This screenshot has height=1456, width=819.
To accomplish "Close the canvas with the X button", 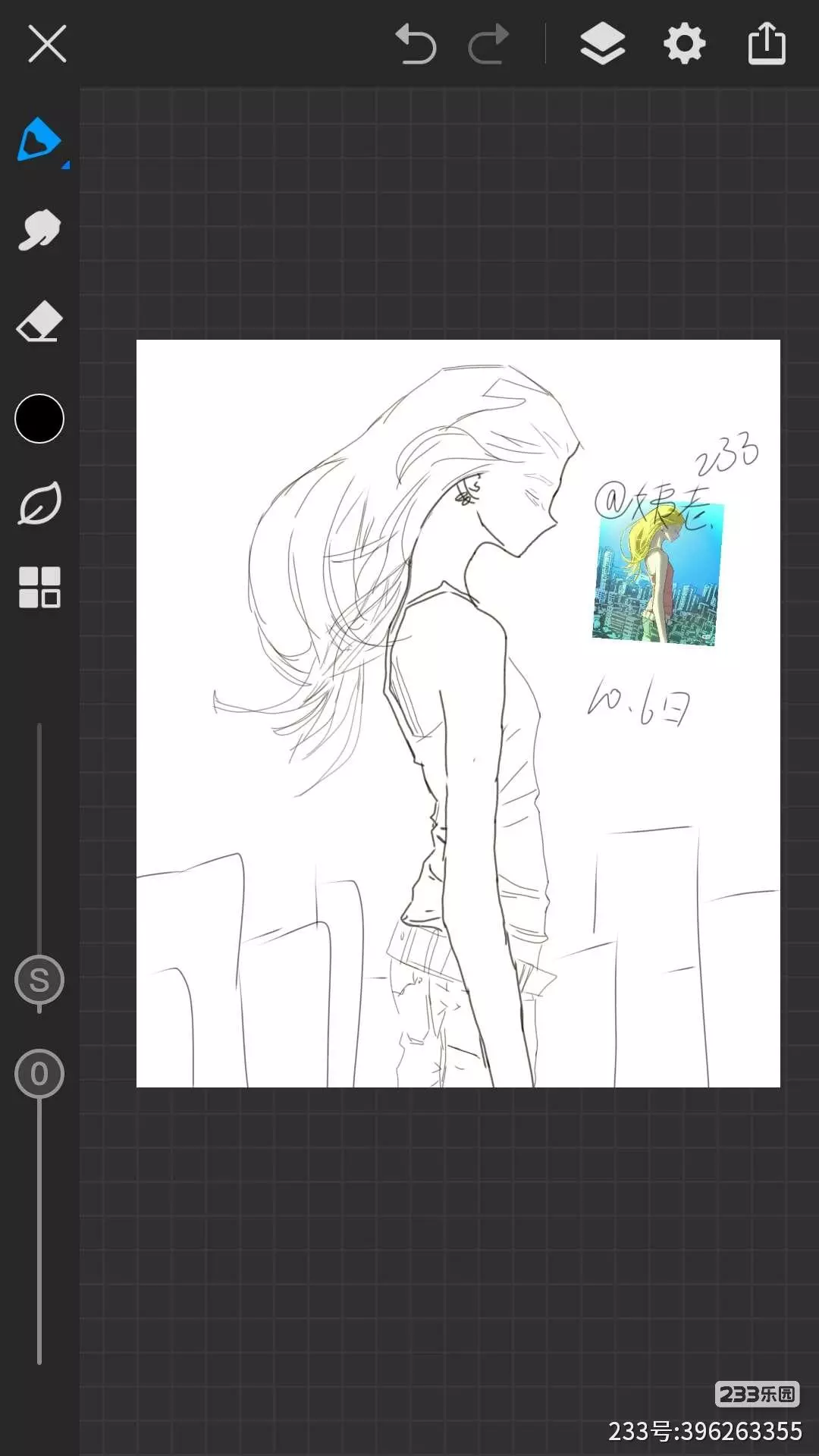I will tap(47, 44).
